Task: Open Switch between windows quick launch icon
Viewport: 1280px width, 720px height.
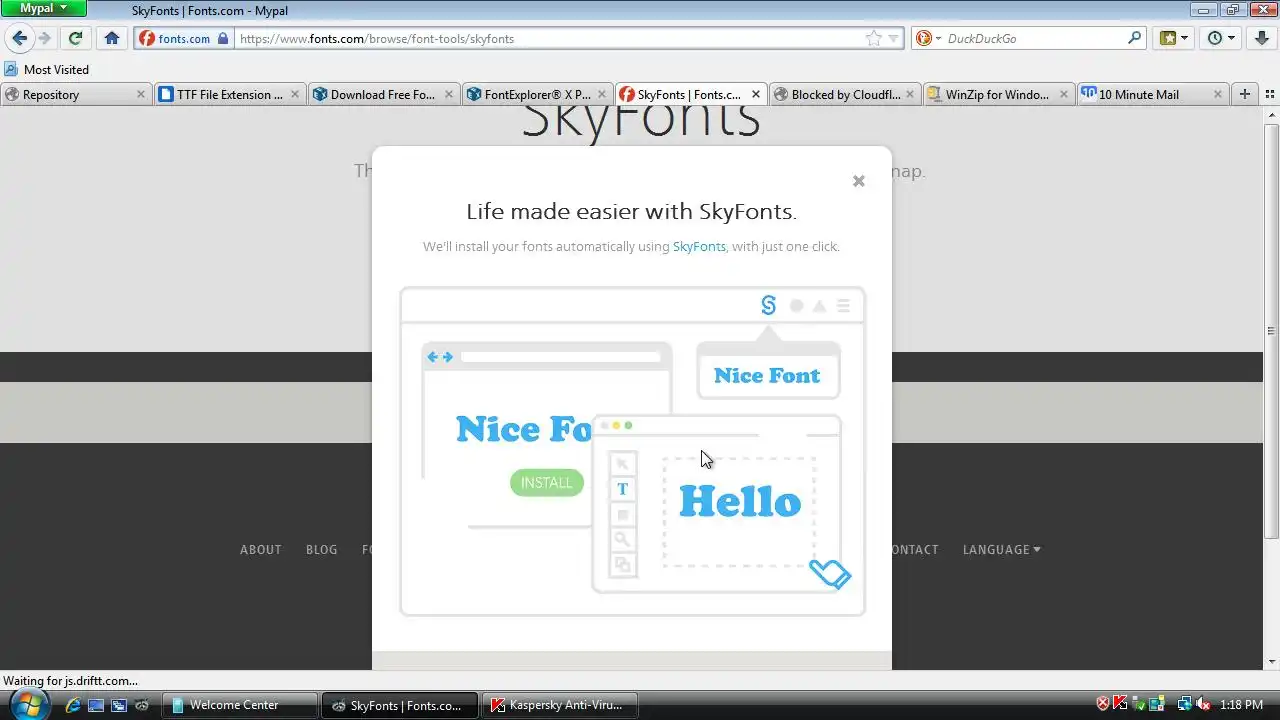Action: [118, 705]
